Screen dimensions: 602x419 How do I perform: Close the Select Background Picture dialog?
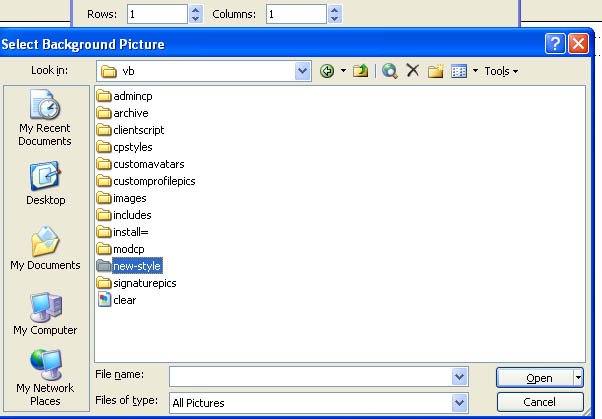pyautogui.click(x=579, y=43)
